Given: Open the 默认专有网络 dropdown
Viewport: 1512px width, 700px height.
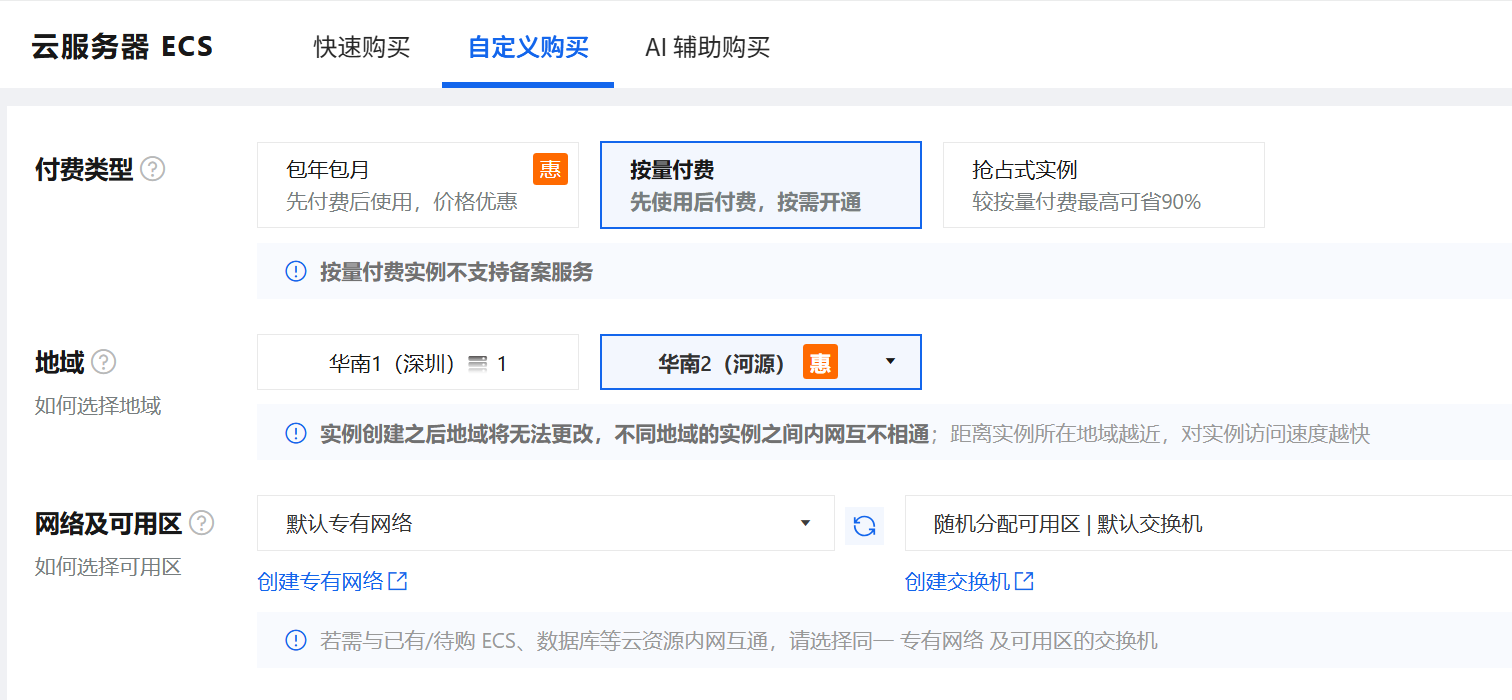Looking at the screenshot, I should coord(546,523).
